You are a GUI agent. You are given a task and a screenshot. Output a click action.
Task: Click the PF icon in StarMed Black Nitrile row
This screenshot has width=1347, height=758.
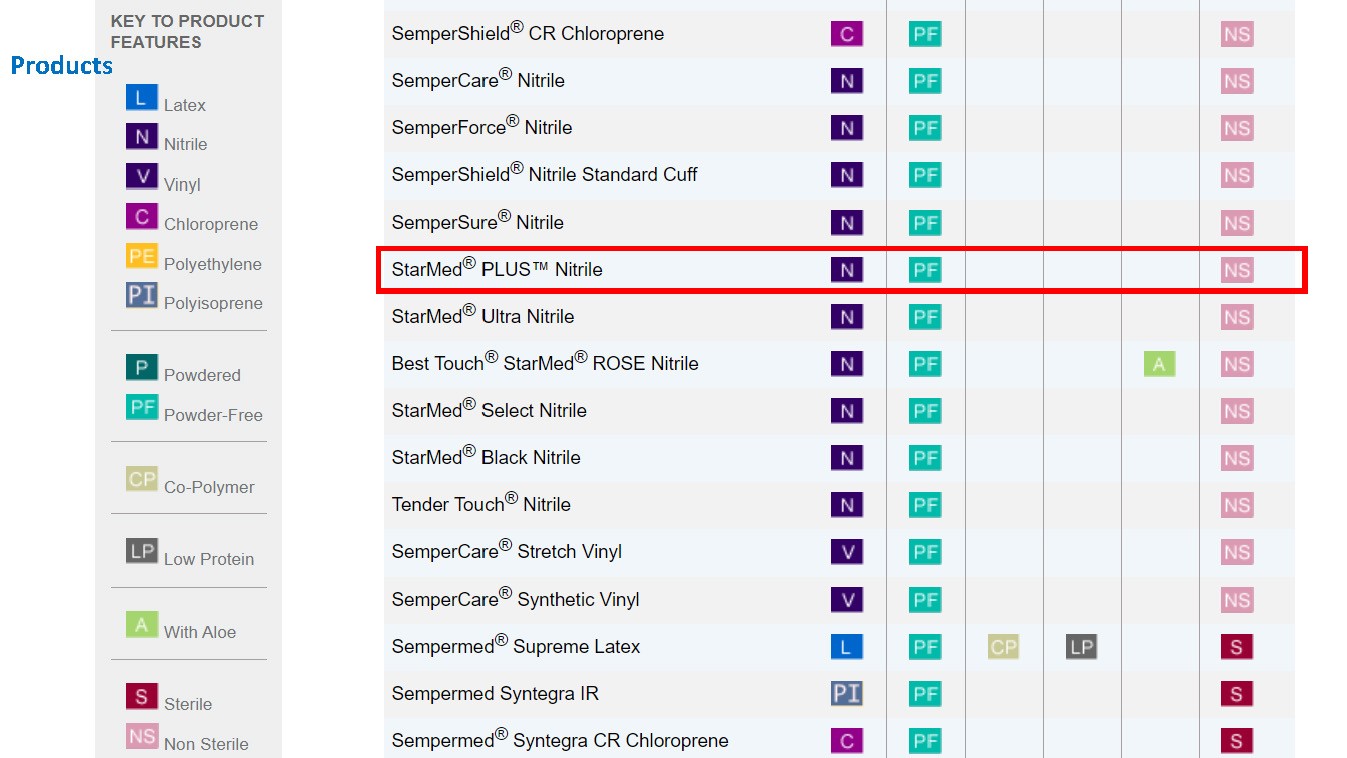pyautogui.click(x=926, y=458)
